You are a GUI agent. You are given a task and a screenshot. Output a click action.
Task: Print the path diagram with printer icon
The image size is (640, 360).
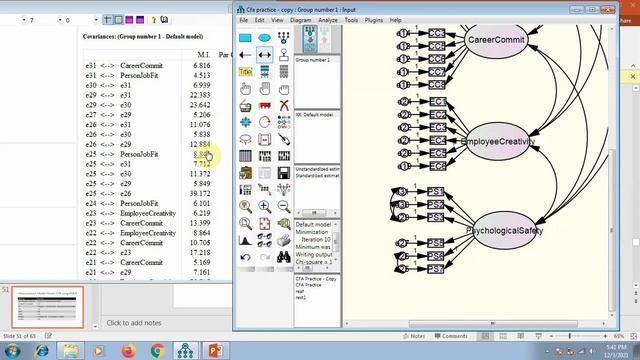(x=284, y=240)
